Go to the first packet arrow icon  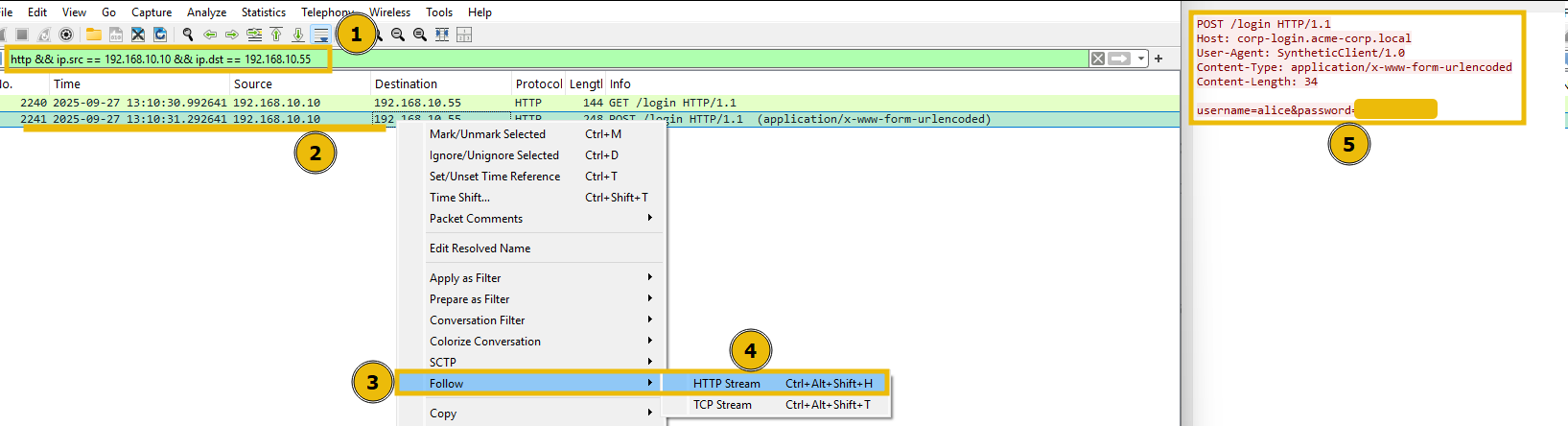276,35
